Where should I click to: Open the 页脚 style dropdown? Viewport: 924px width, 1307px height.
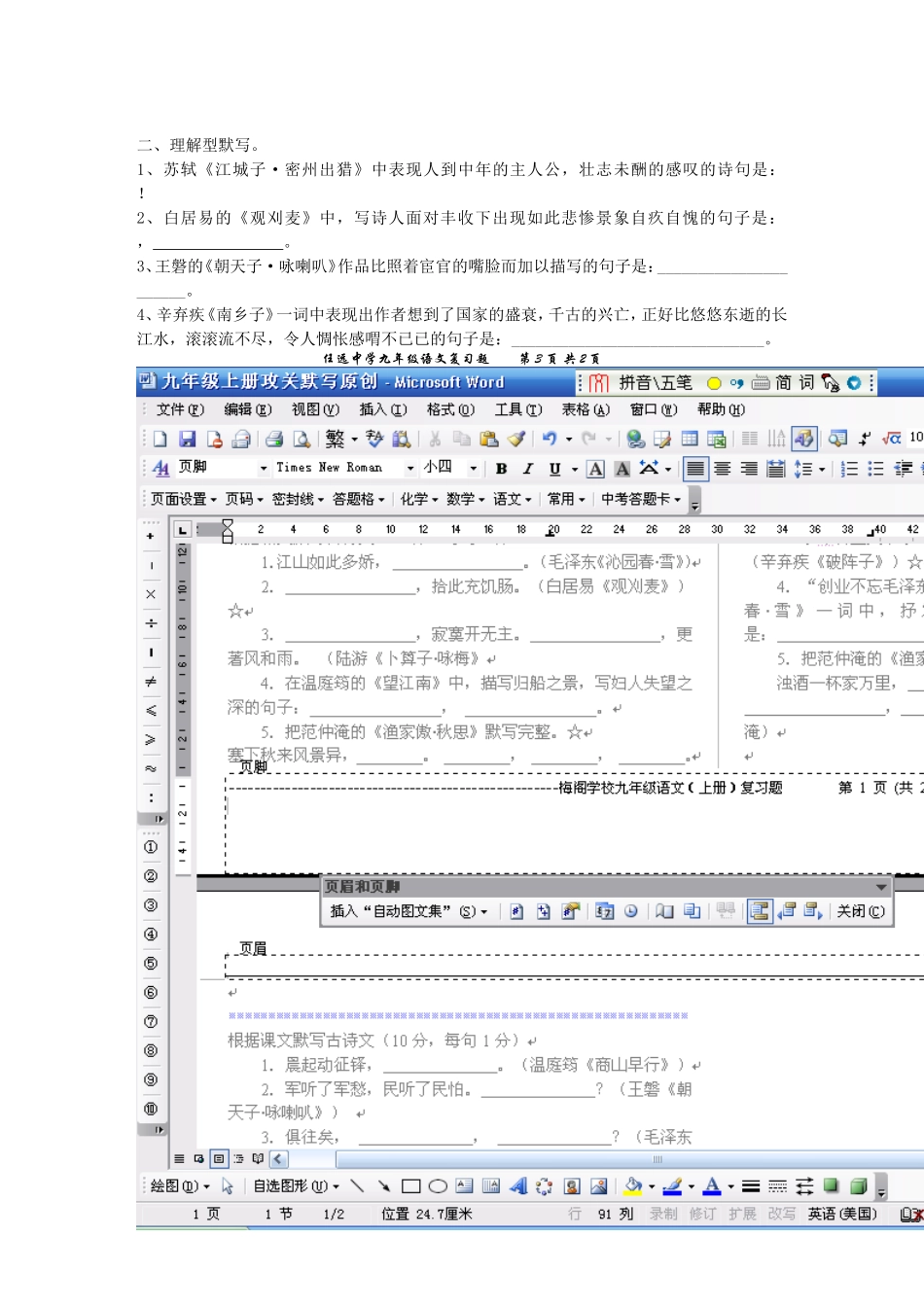click(263, 469)
